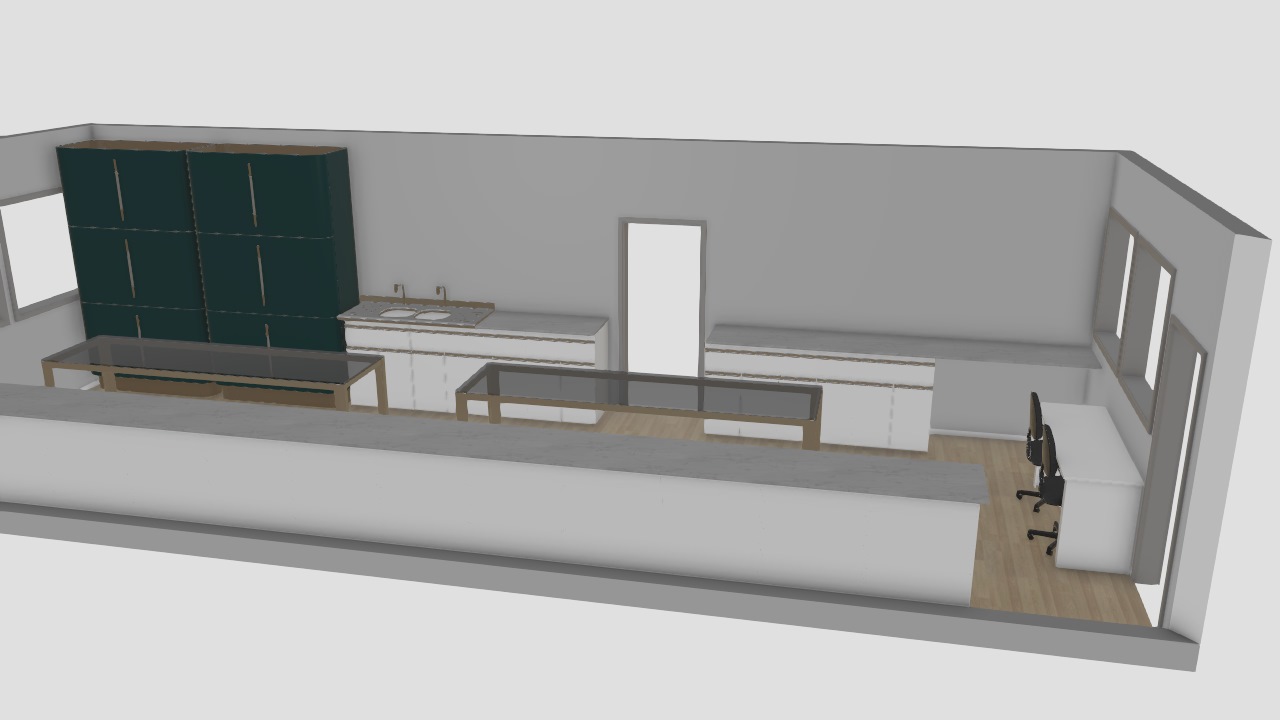Select the open doorway in the back wall
The image size is (1280, 720).
pyautogui.click(x=663, y=298)
